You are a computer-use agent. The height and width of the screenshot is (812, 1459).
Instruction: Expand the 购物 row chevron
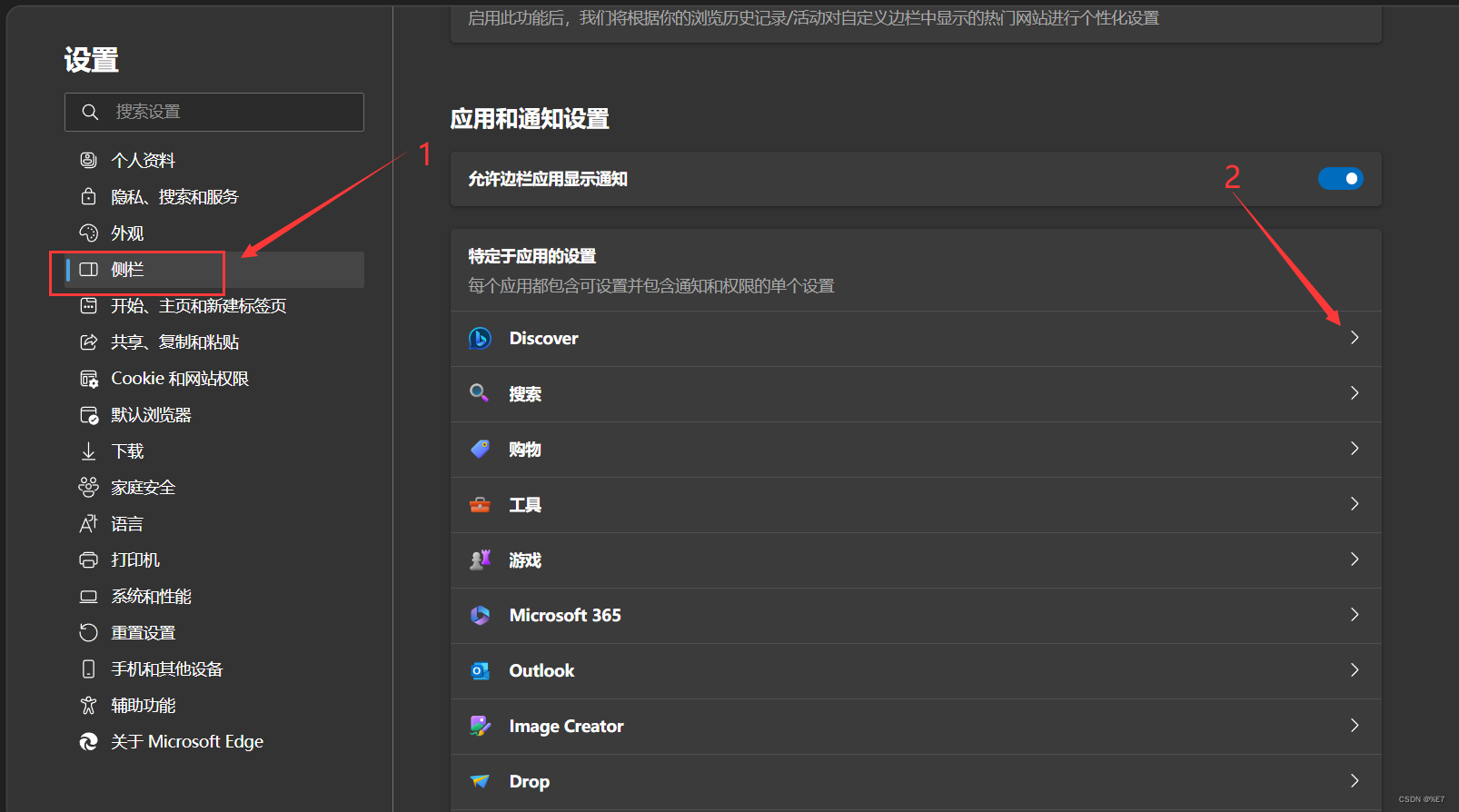[1355, 449]
